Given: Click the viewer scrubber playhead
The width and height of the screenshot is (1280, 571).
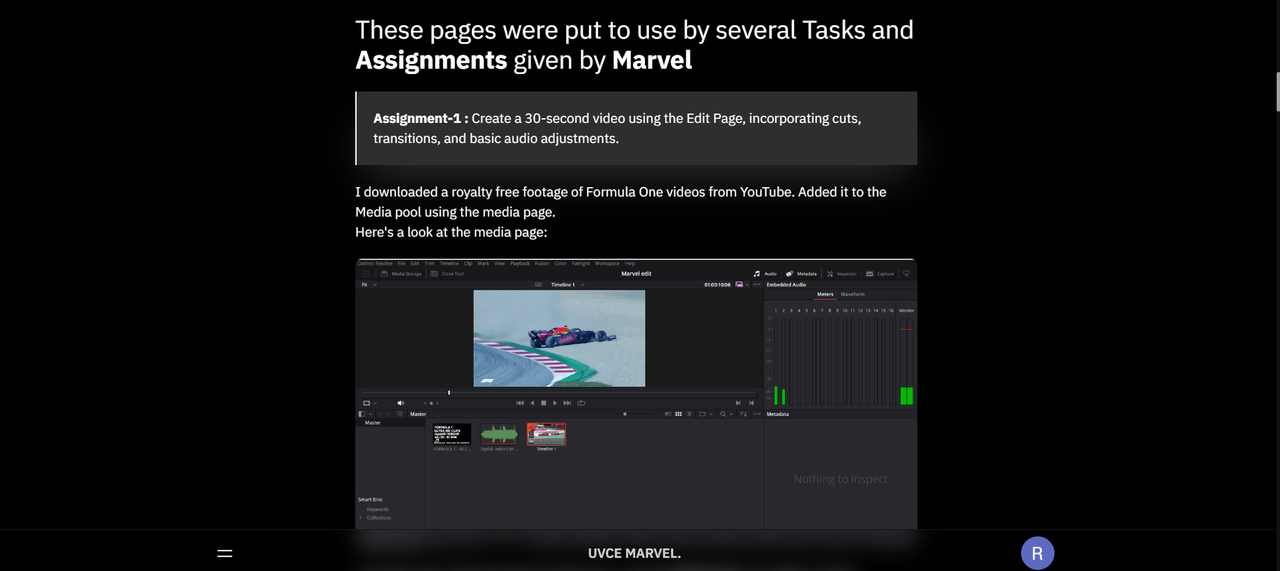Looking at the screenshot, I should point(449,392).
